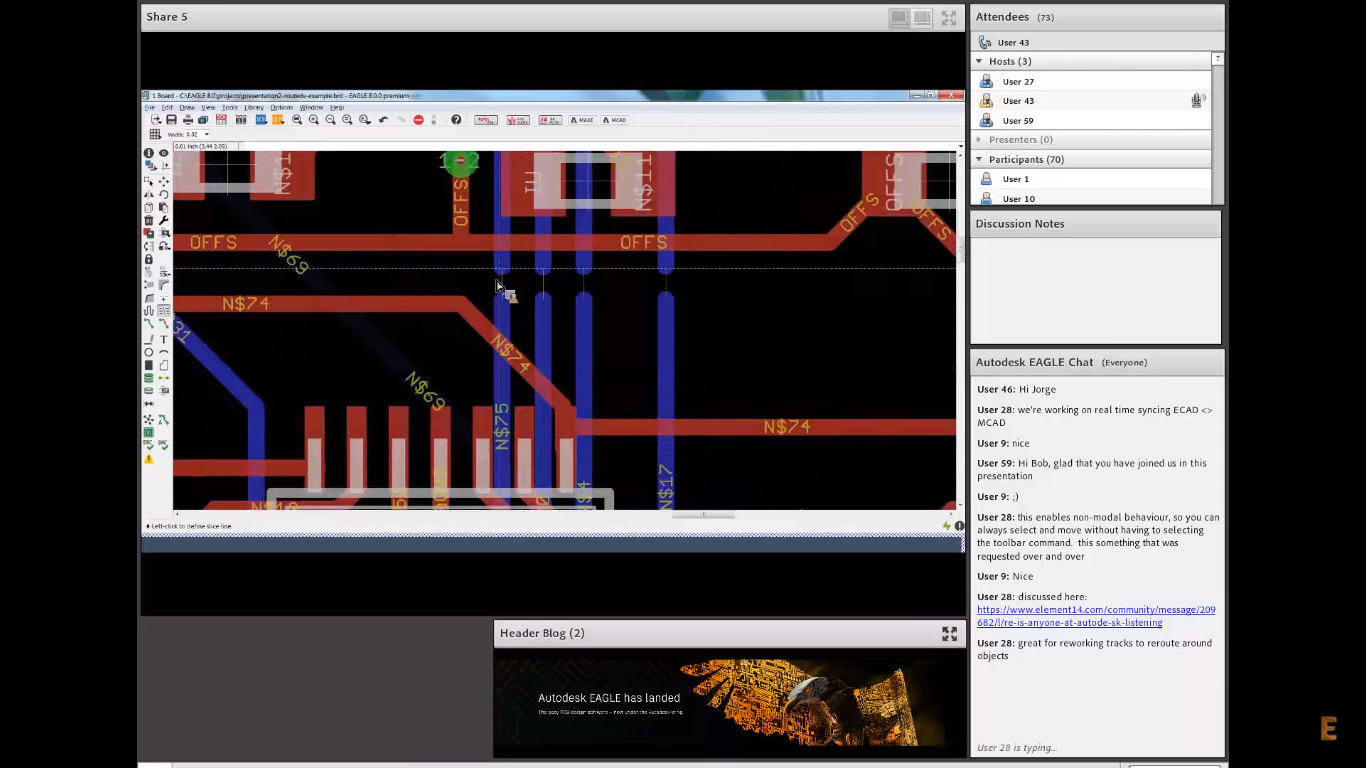Select the Text T tool
This screenshot has width=1366, height=768.
(163, 339)
